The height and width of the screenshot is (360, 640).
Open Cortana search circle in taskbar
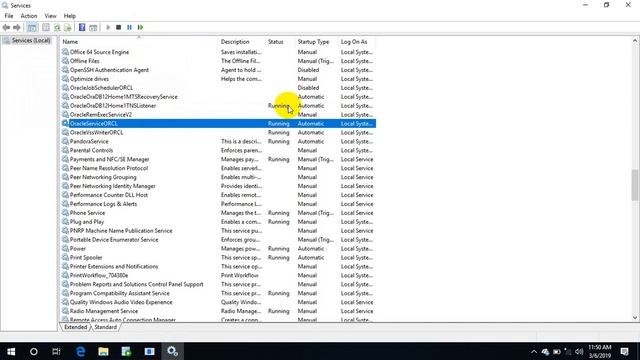[34, 351]
